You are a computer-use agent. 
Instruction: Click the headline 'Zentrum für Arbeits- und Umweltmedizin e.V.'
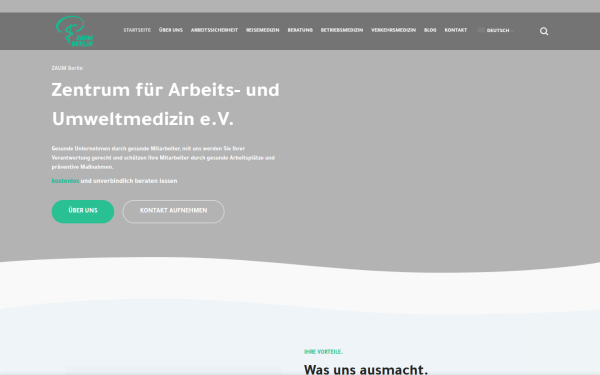click(x=166, y=104)
